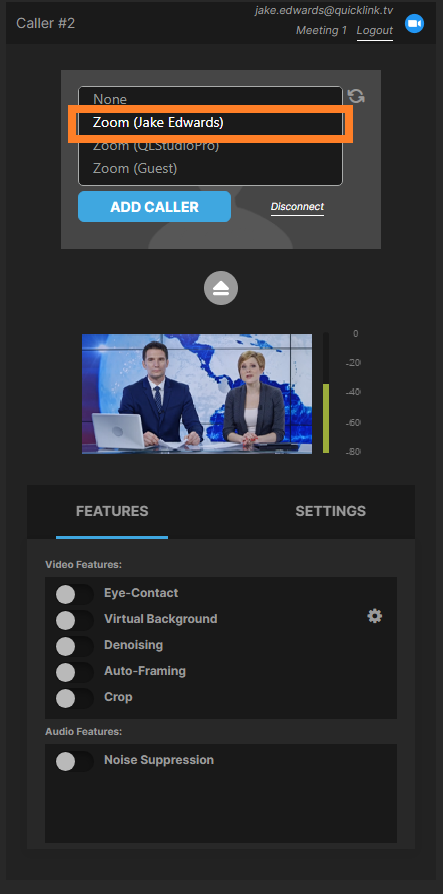Toggle the Crop switch
This screenshot has height=894, width=443.
tap(75, 698)
